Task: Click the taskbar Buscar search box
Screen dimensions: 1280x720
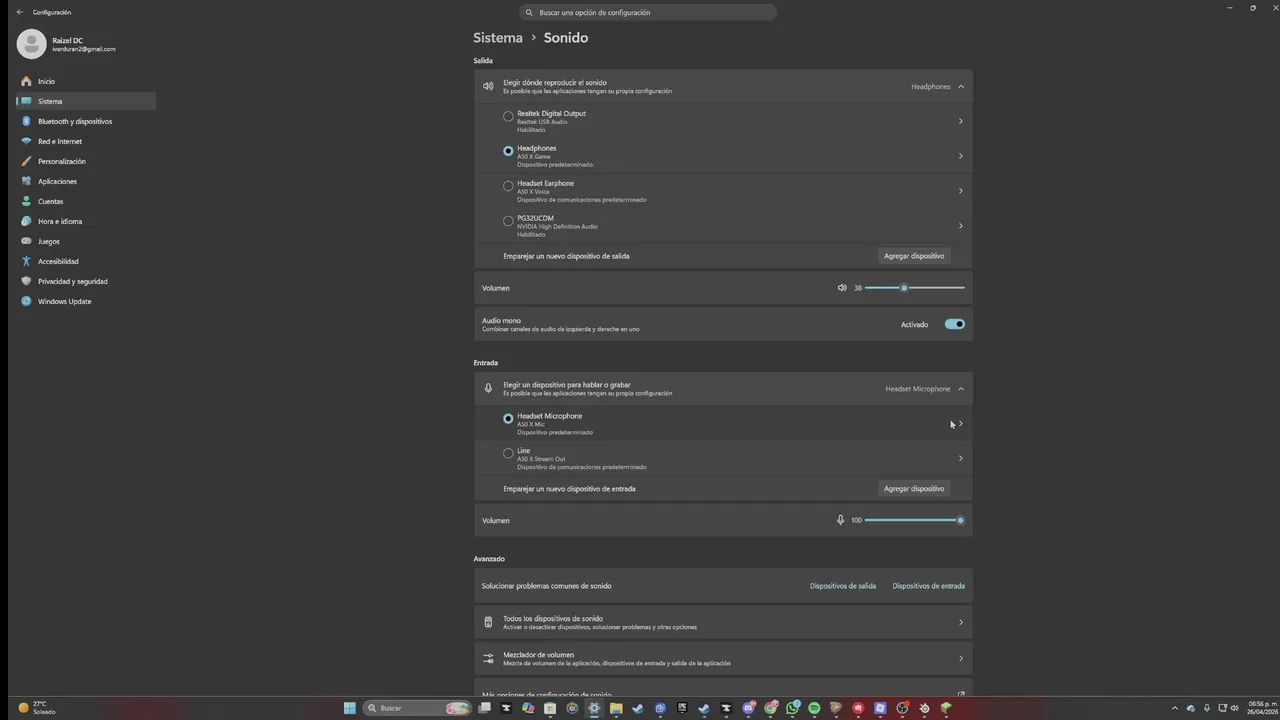Action: 416,708
